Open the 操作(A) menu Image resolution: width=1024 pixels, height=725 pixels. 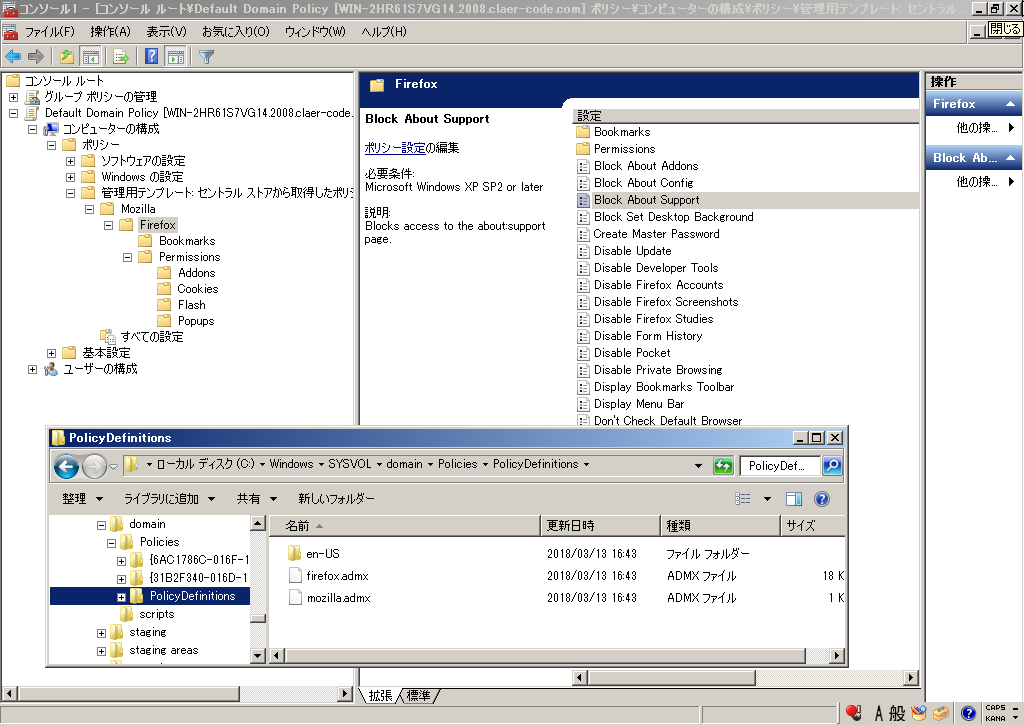[110, 32]
